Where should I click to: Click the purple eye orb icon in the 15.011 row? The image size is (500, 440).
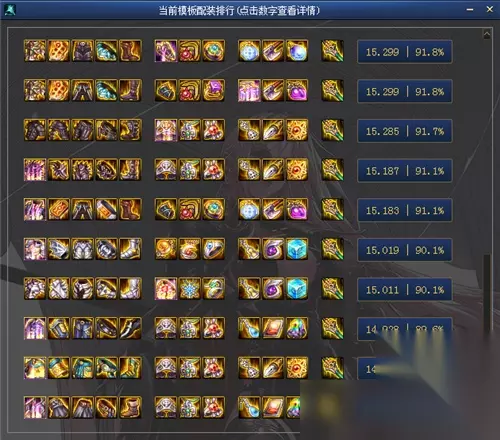273,289
